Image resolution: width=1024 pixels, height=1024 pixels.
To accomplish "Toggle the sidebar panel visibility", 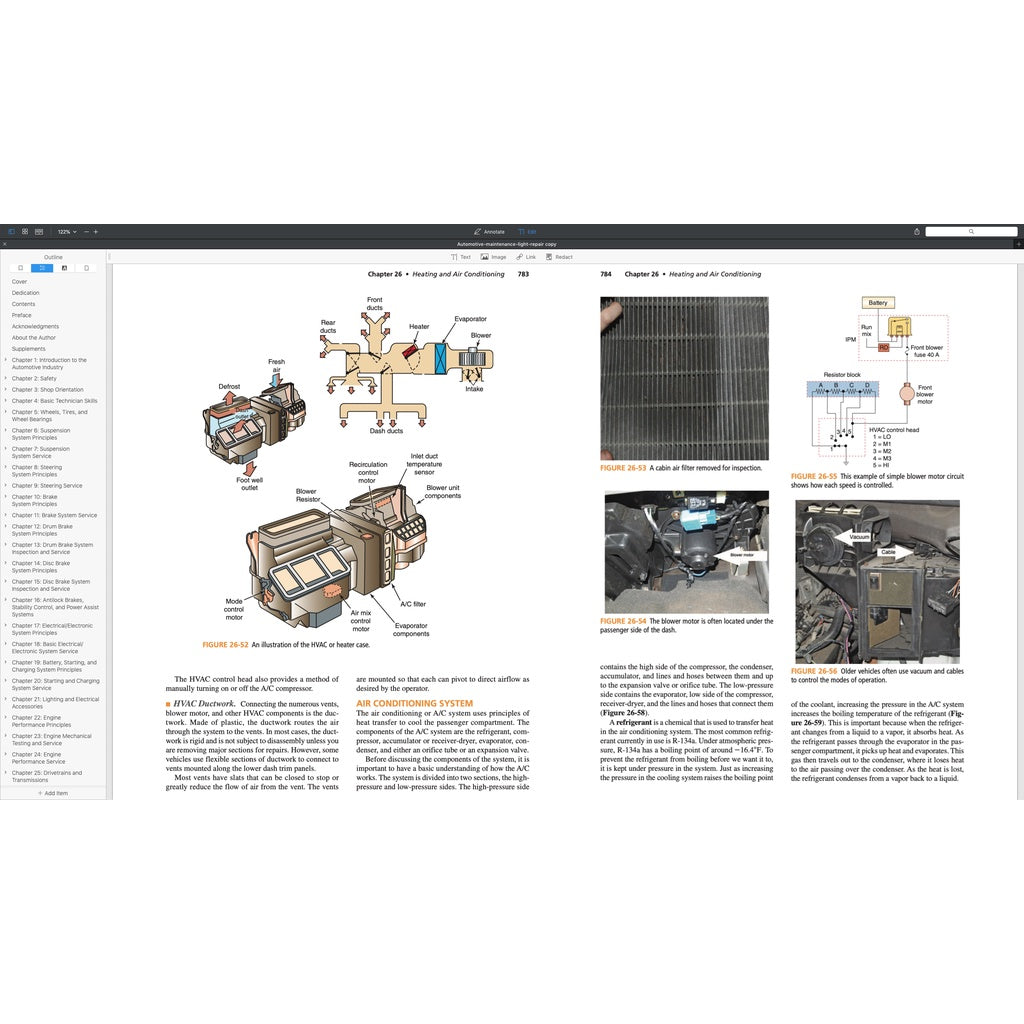I will coord(11,231).
